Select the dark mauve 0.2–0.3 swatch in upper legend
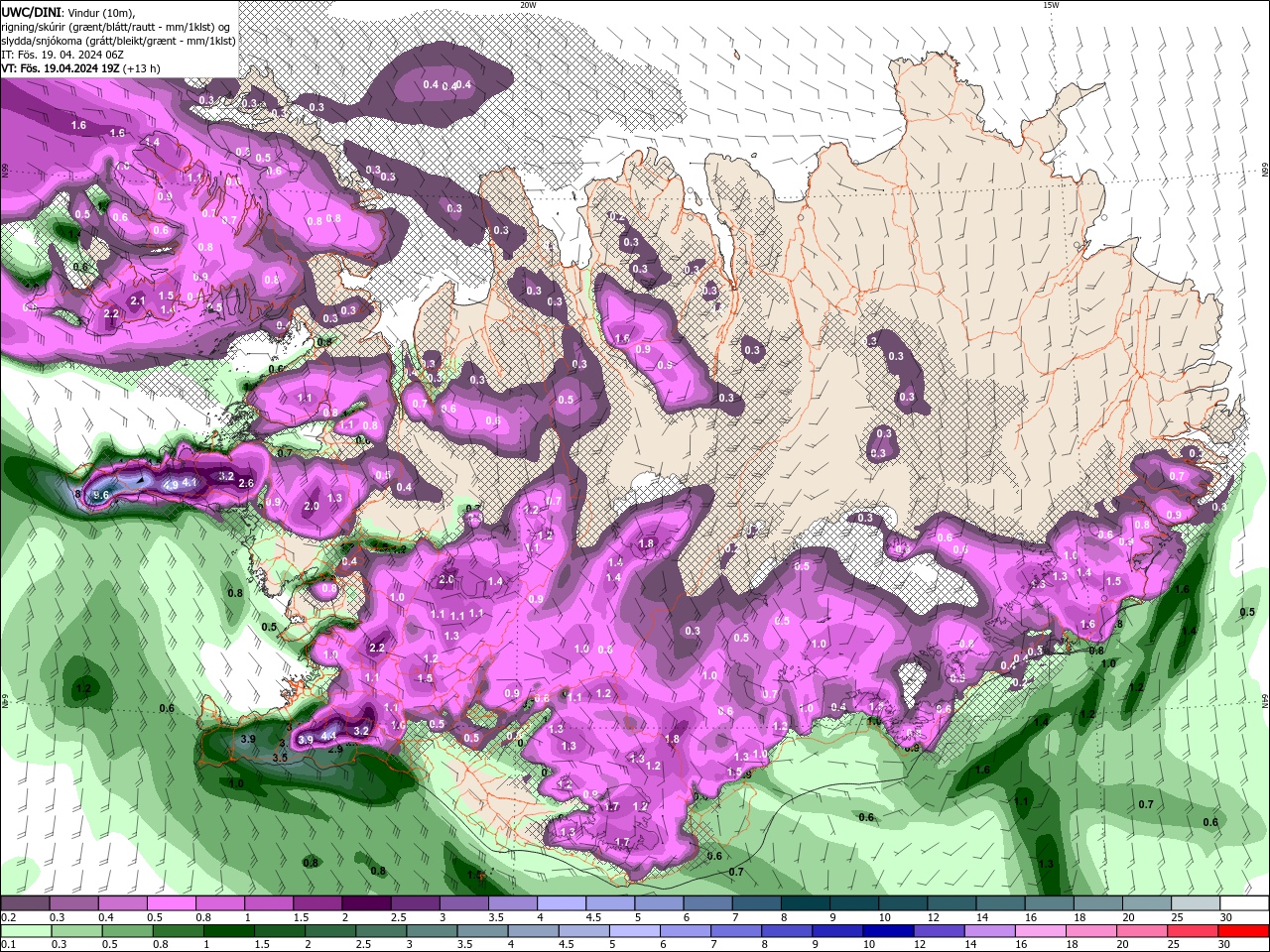Image resolution: width=1270 pixels, height=952 pixels. (x=26, y=903)
